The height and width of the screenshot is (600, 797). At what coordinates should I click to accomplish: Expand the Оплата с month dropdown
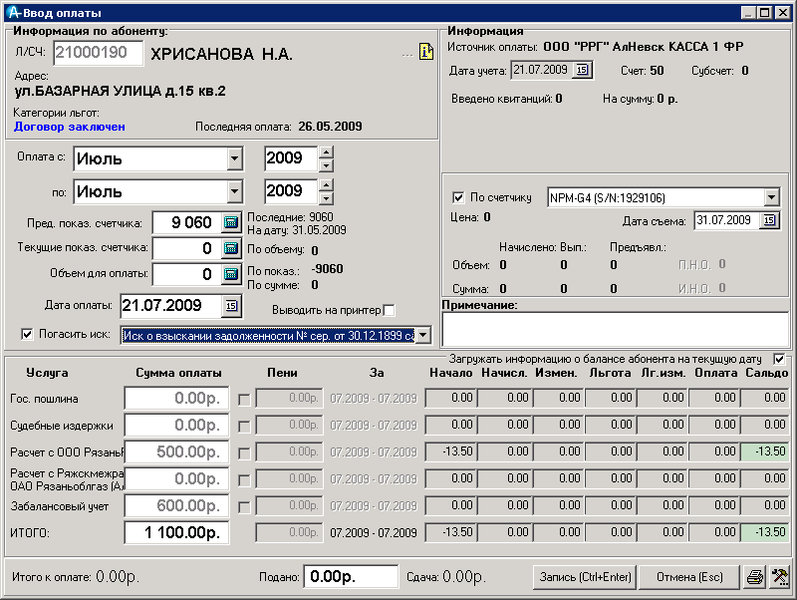click(234, 159)
